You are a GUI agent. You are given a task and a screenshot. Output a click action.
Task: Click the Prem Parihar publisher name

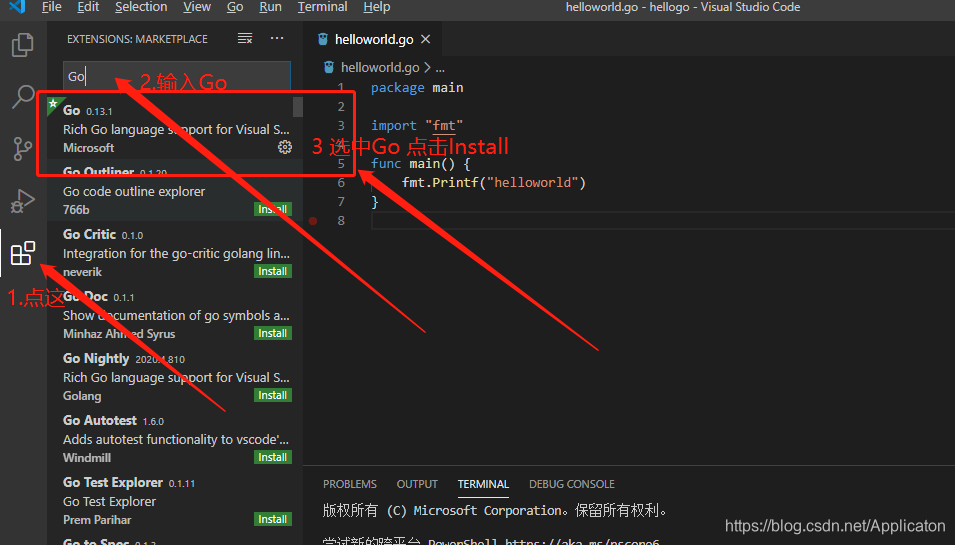[x=97, y=520]
